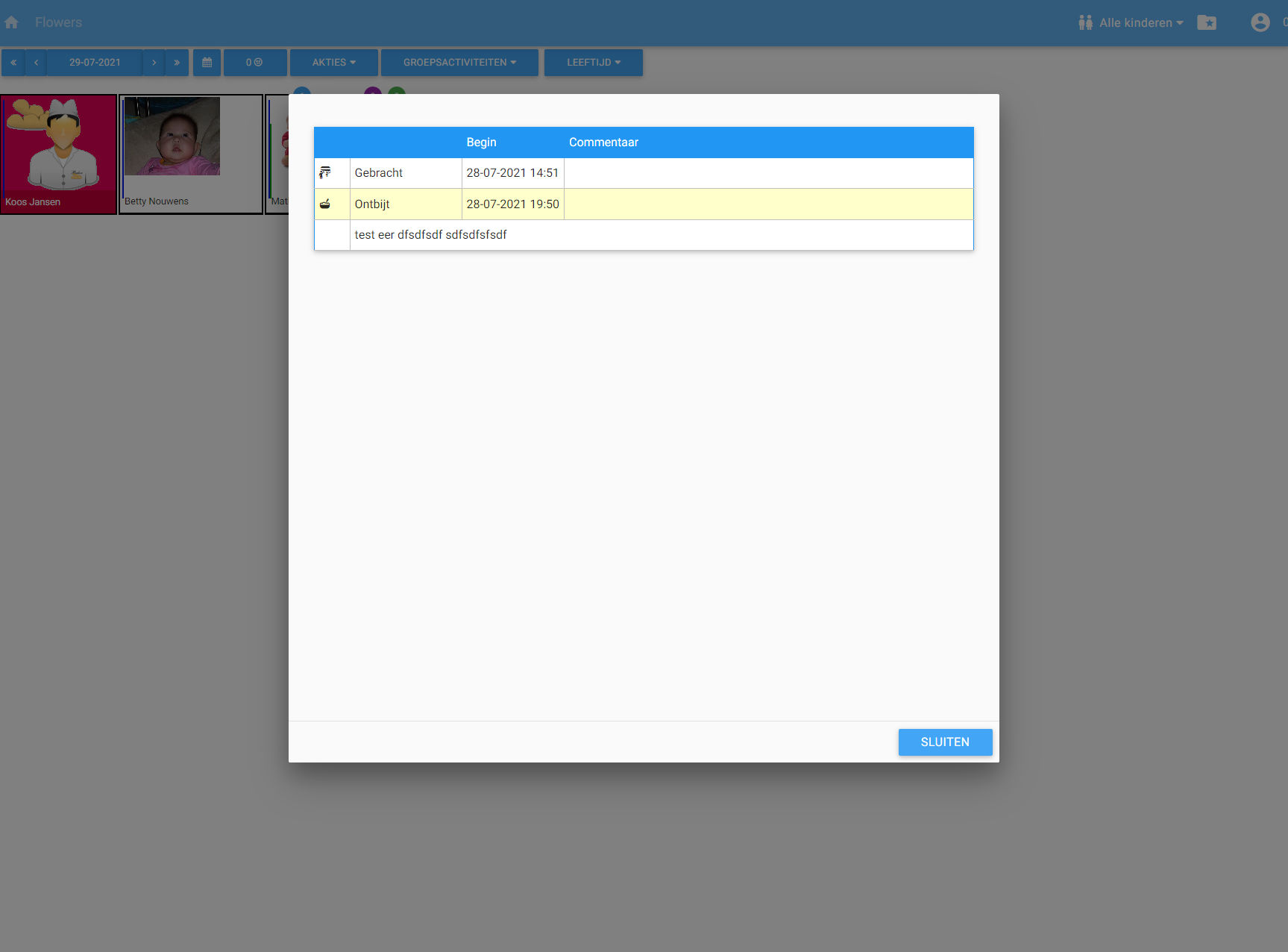The height and width of the screenshot is (952, 1288).
Task: Click the Gebracht row icon
Action: click(325, 172)
